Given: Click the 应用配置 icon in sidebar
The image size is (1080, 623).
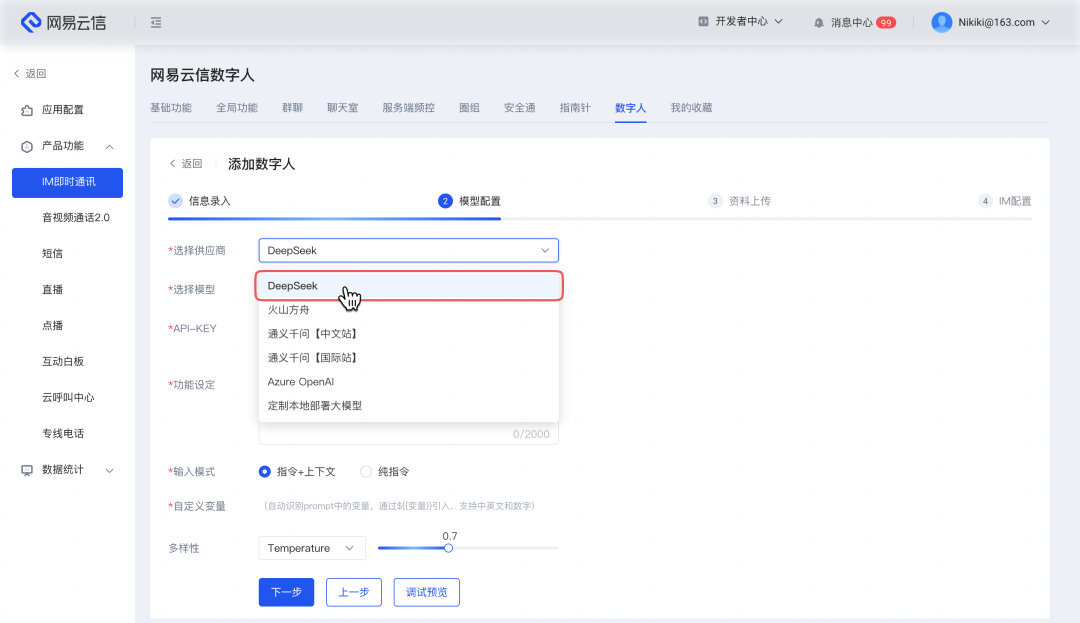Looking at the screenshot, I should 27,109.
